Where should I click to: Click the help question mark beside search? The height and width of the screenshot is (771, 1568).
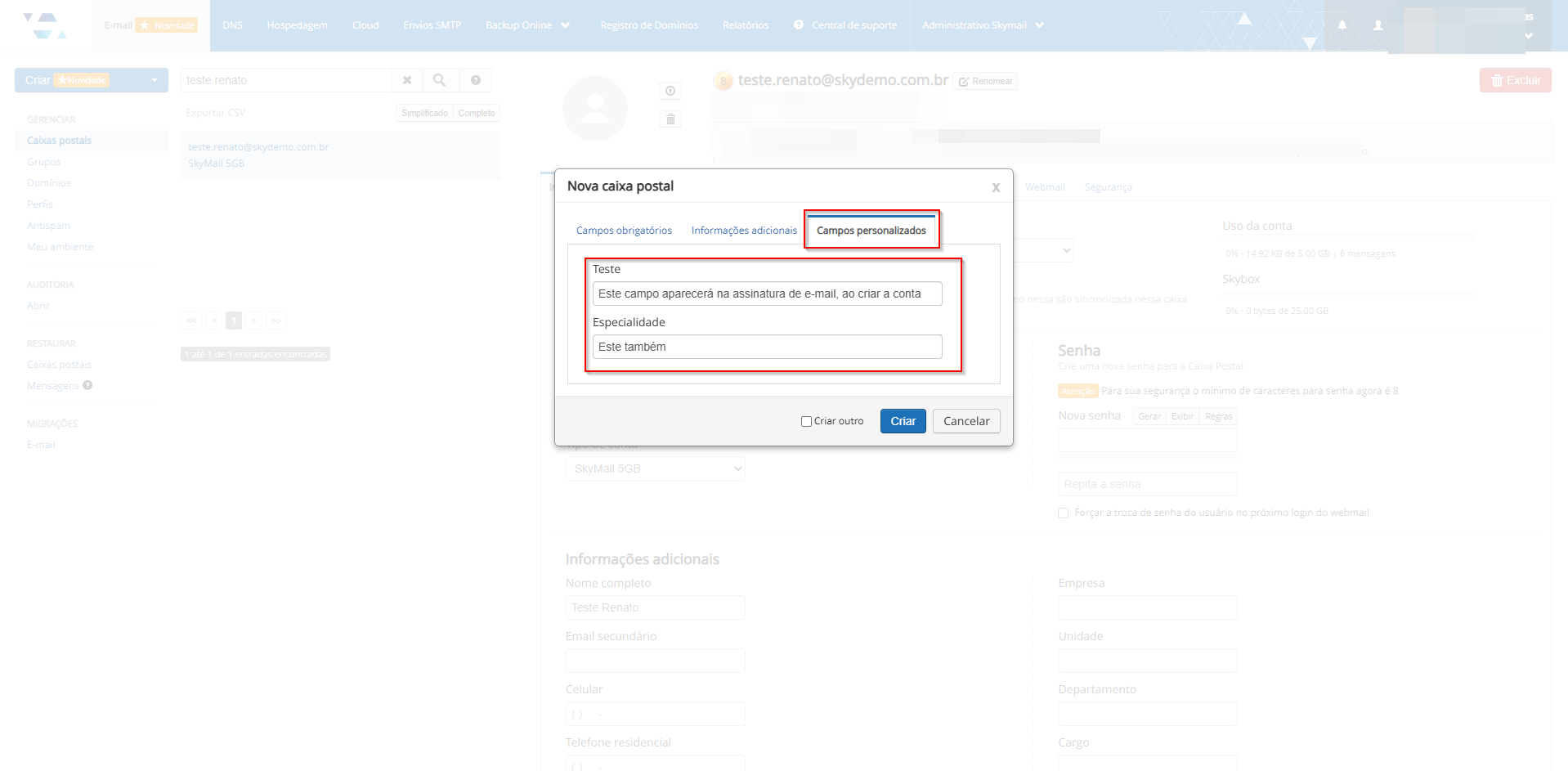475,80
